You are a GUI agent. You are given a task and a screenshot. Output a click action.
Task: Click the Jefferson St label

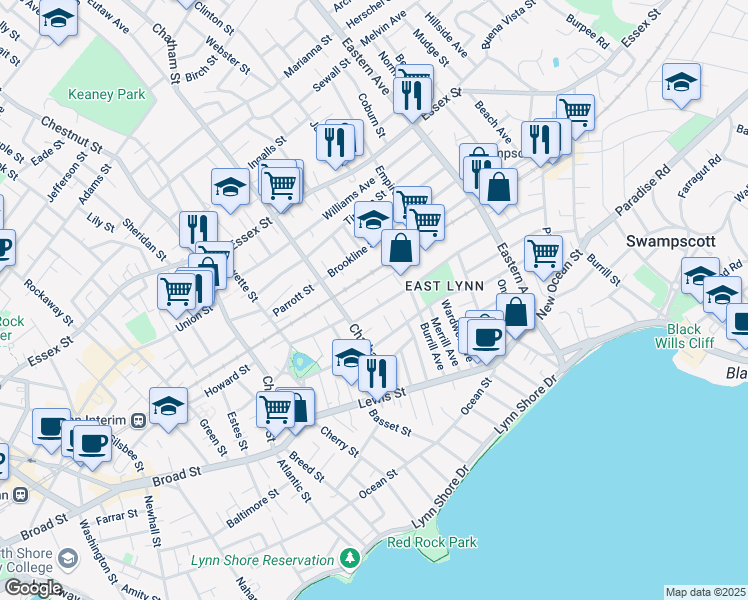(x=68, y=176)
